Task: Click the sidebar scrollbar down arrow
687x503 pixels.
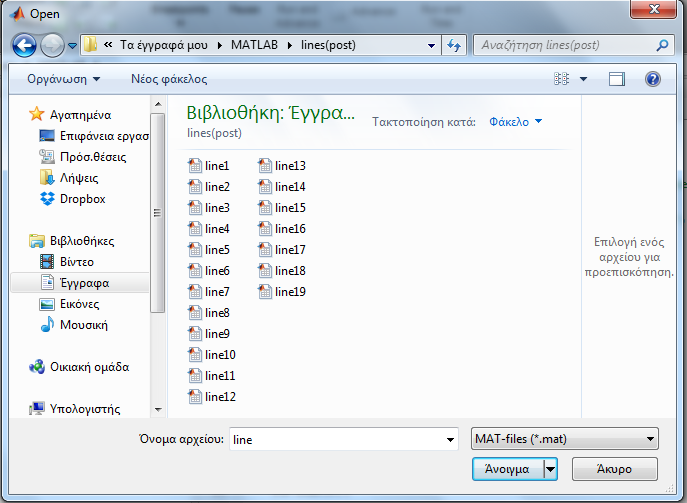Action: [158, 410]
